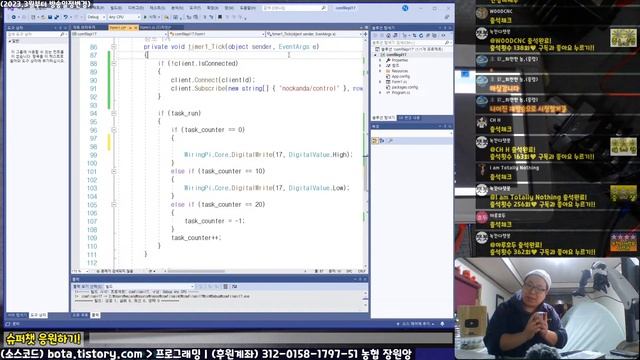The width and height of the screenshot is (640, 360).
Task: Open the 테스트 (Test) menu
Action: click(x=157, y=8)
